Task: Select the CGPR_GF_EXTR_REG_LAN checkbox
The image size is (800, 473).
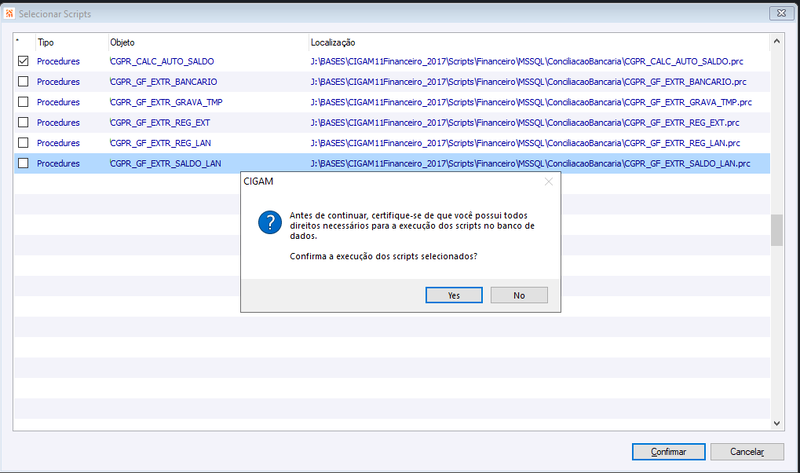Action: click(23, 143)
